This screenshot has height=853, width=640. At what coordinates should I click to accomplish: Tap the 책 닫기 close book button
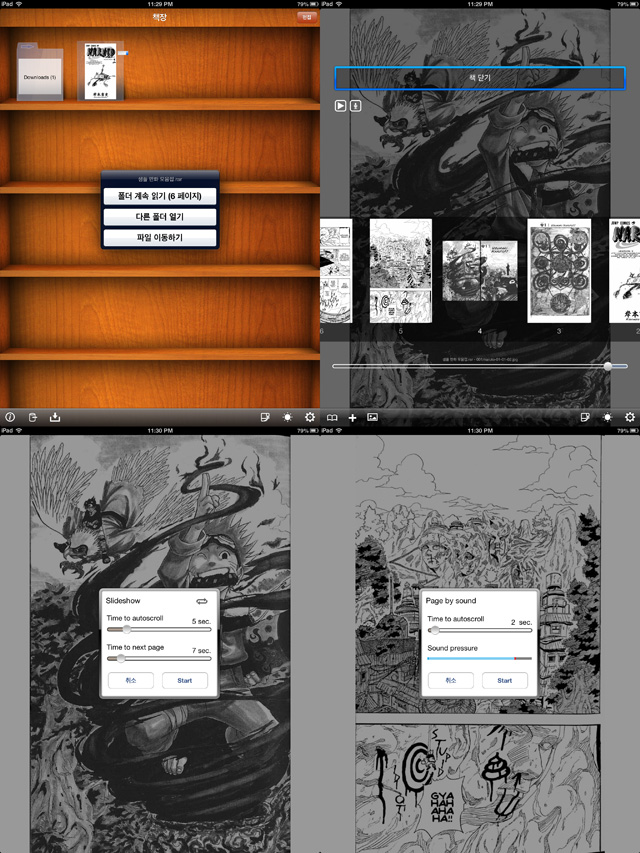(x=480, y=78)
